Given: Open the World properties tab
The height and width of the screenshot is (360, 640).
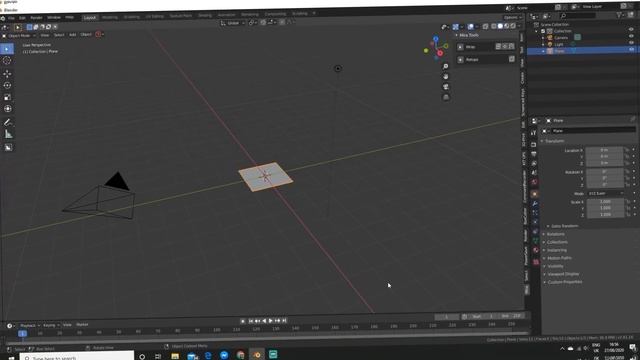Looking at the screenshot, I should tap(534, 182).
